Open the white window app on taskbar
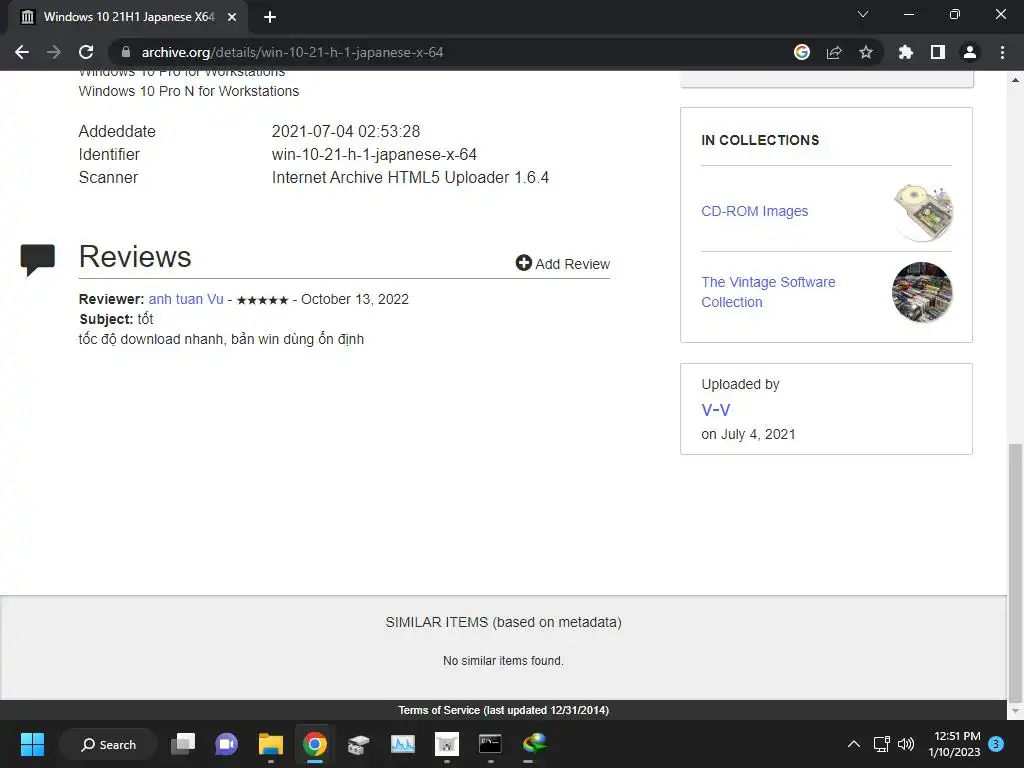Image resolution: width=1024 pixels, height=768 pixels. (x=447, y=744)
